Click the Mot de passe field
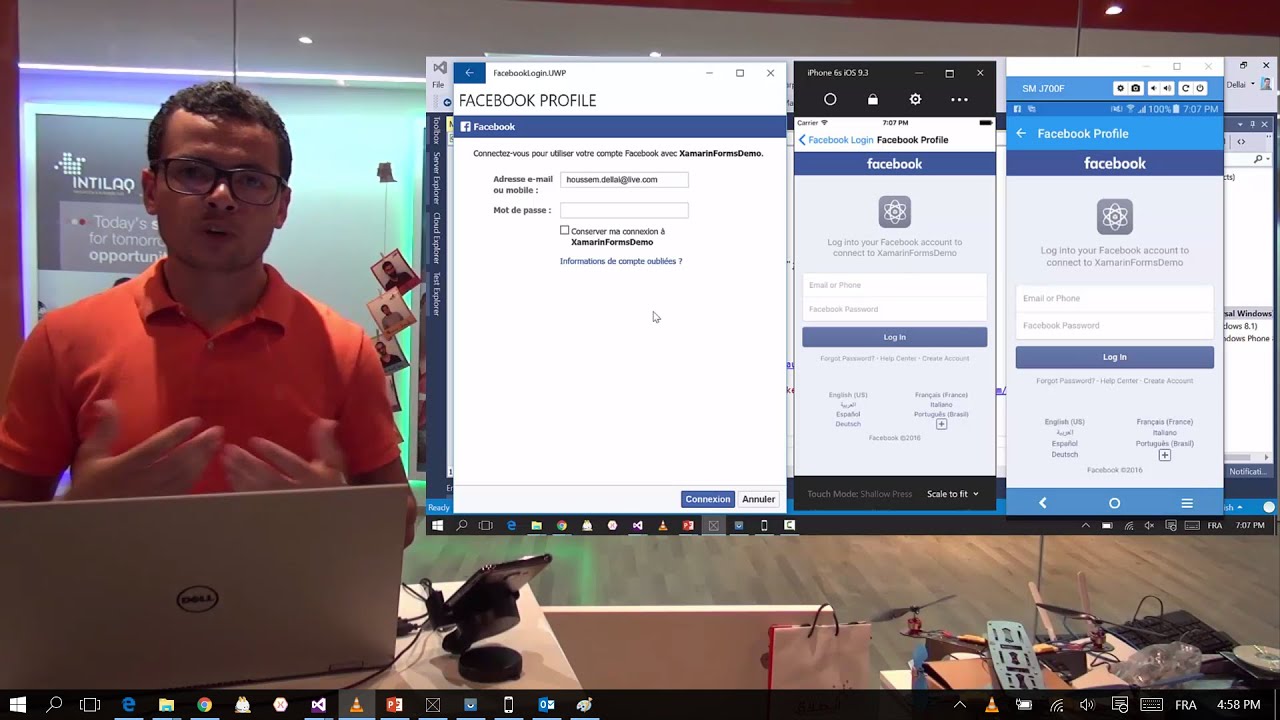1280x720 pixels. [x=624, y=210]
